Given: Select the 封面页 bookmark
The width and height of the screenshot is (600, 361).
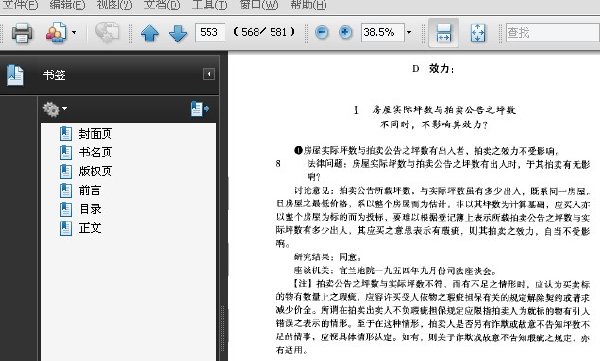Looking at the screenshot, I should 95,134.
